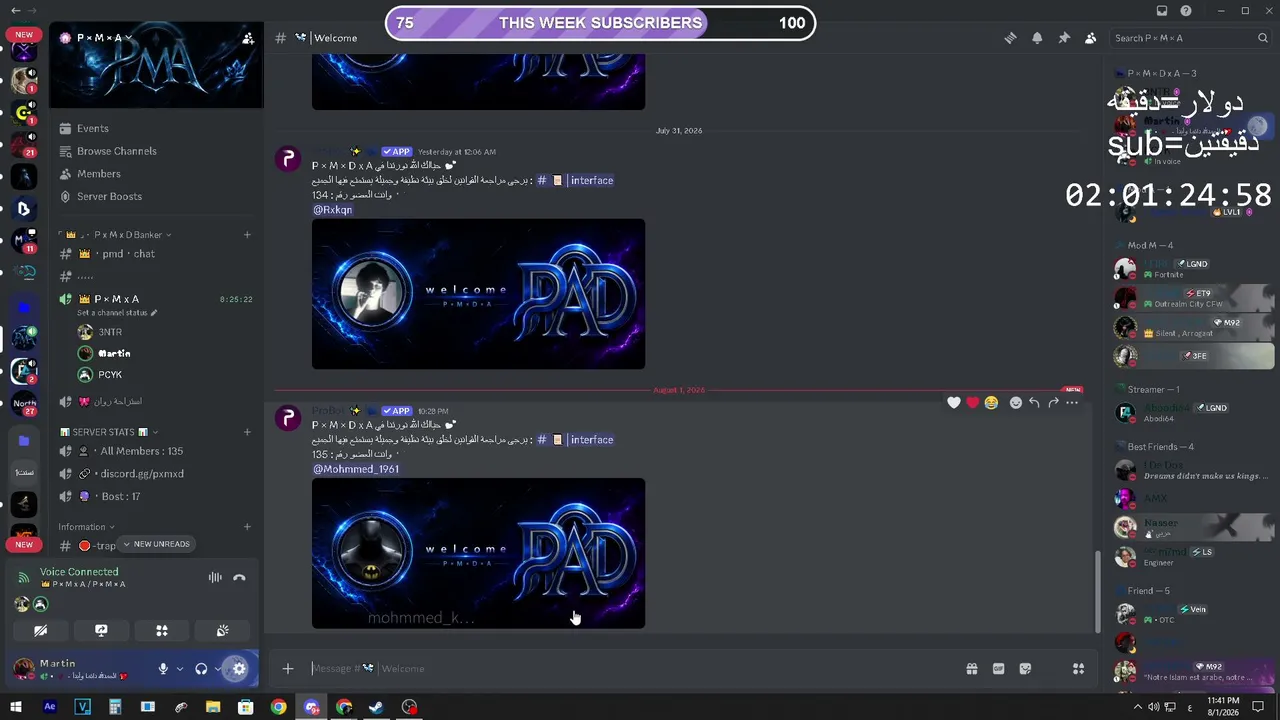Collapse the P×M×D Banker category
The width and height of the screenshot is (1280, 720).
tap(119, 235)
